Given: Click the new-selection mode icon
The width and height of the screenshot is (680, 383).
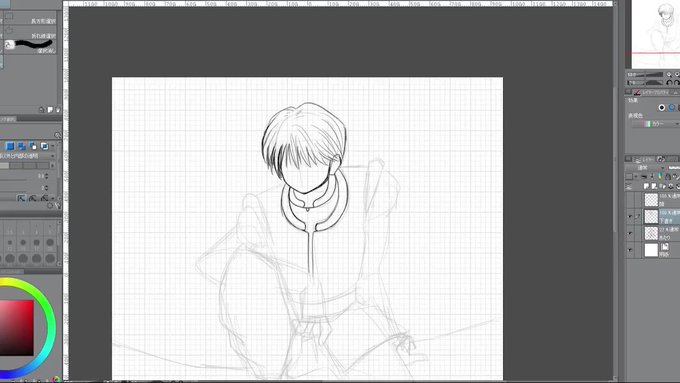Looking at the screenshot, I should 10,146.
